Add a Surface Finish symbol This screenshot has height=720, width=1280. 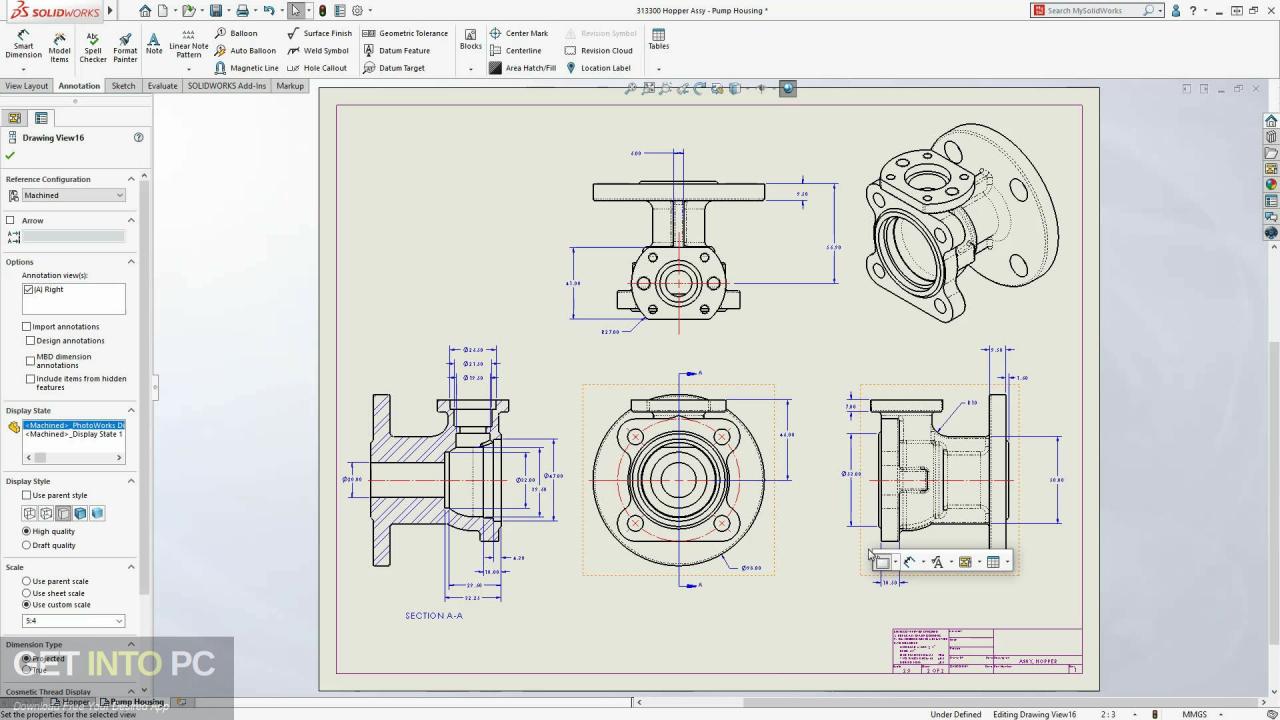pyautogui.click(x=319, y=33)
